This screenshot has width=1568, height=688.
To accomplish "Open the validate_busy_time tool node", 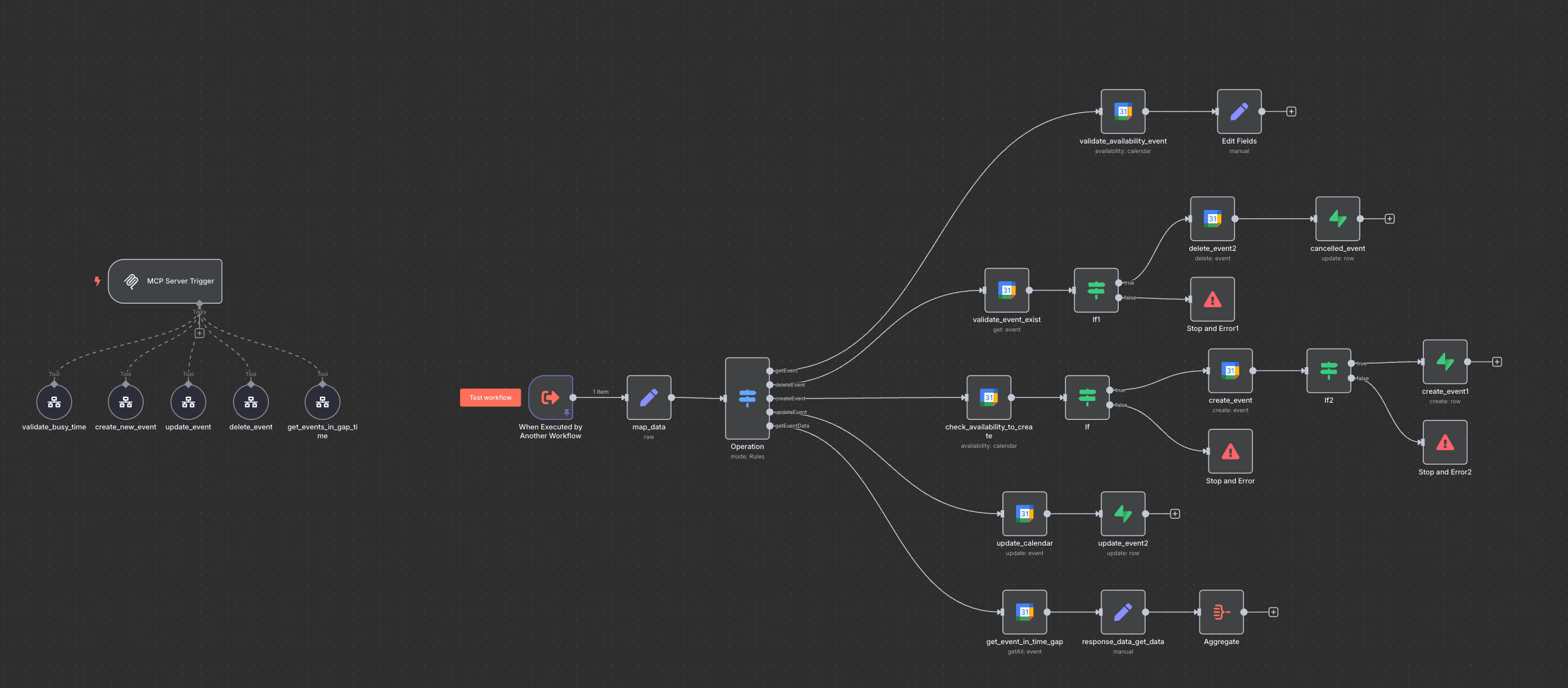I will pyautogui.click(x=54, y=402).
